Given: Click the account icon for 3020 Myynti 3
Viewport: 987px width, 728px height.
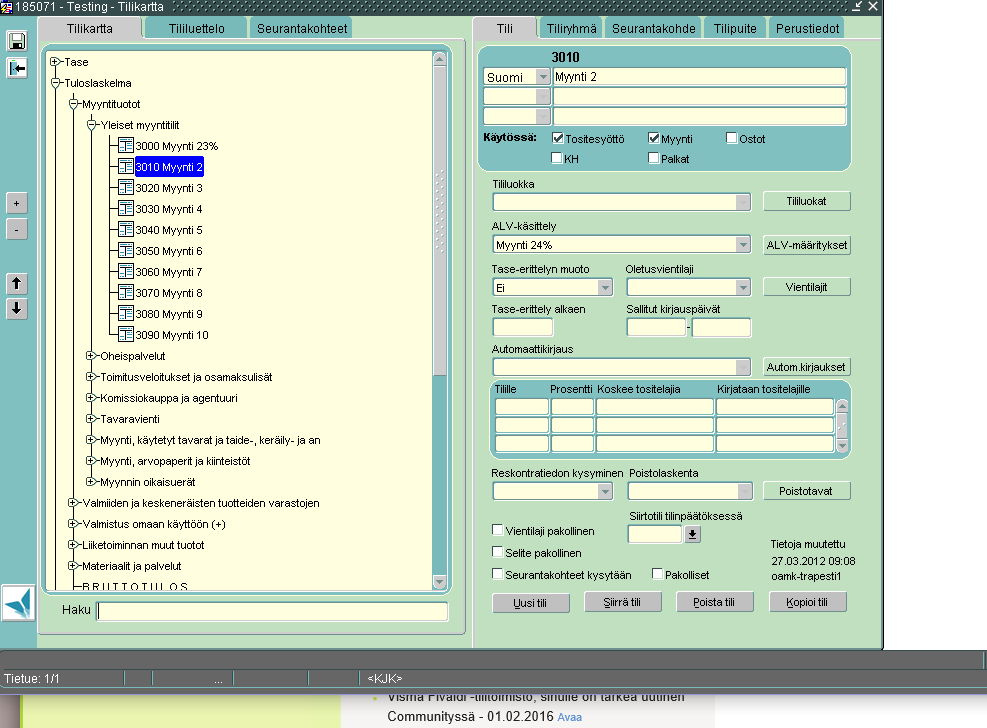Looking at the screenshot, I should pos(126,188).
